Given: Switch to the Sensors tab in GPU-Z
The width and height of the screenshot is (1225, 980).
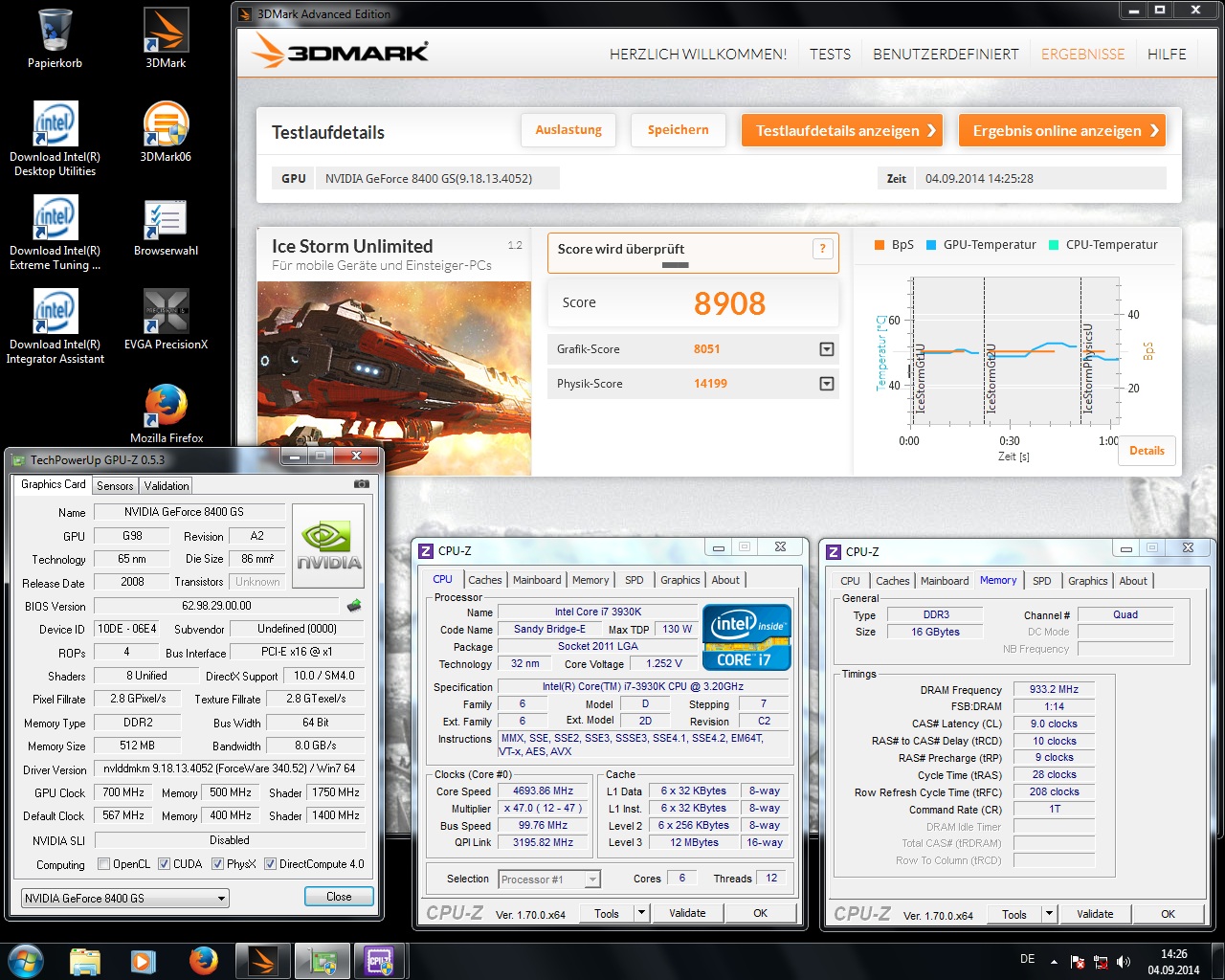Looking at the screenshot, I should (x=115, y=486).
